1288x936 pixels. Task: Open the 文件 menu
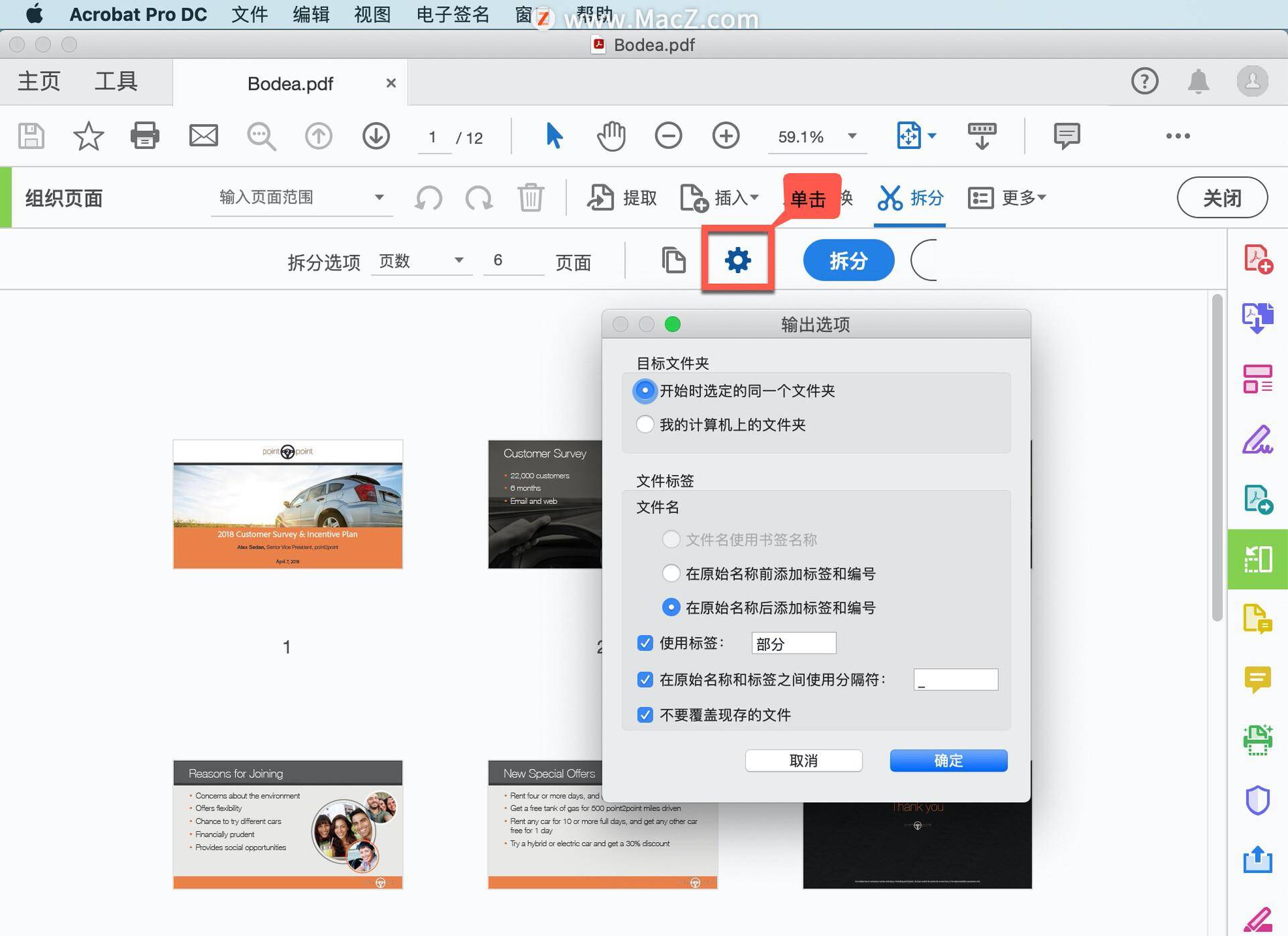(249, 14)
